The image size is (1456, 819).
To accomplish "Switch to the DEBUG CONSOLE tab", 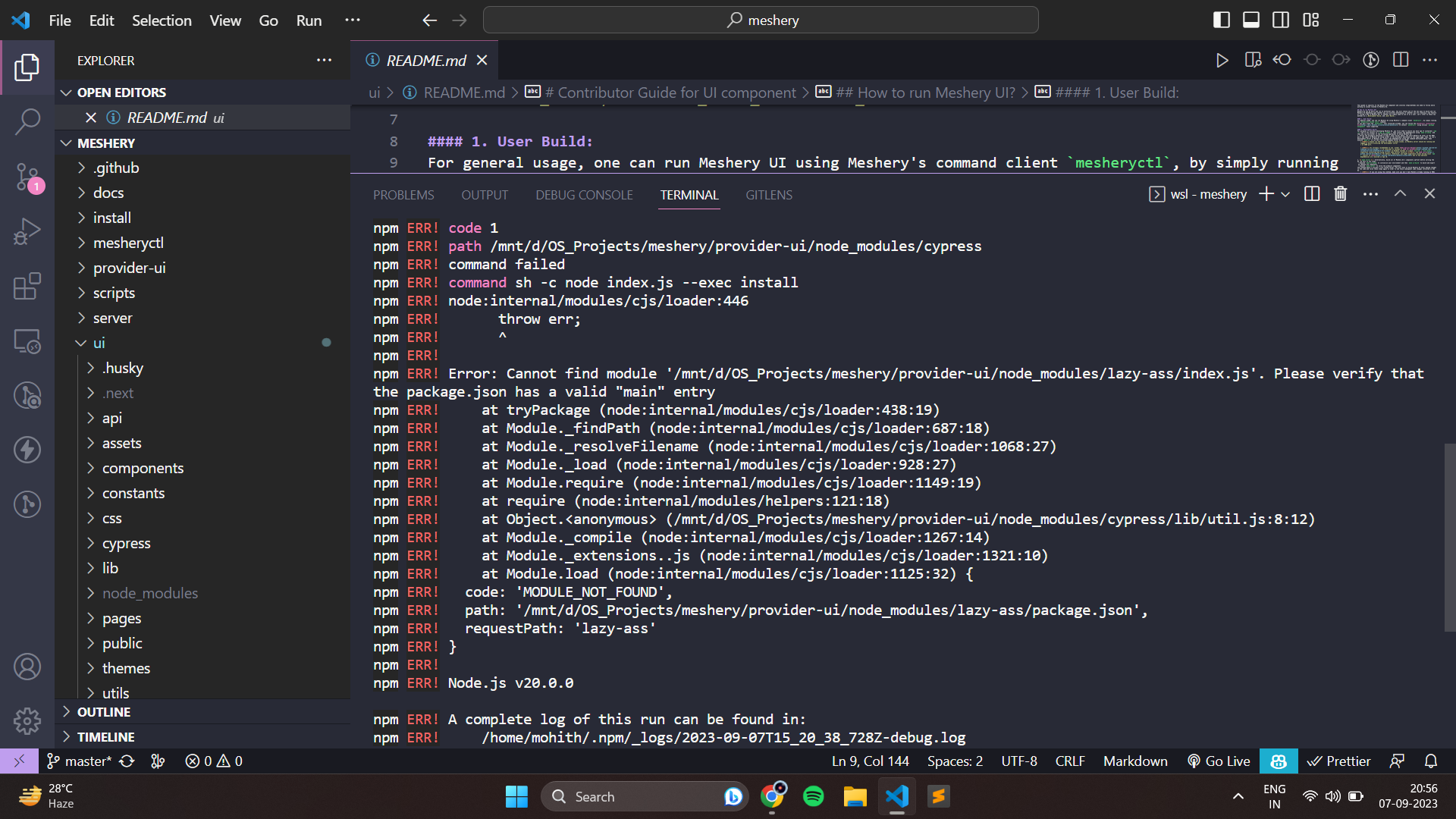I will tap(584, 195).
